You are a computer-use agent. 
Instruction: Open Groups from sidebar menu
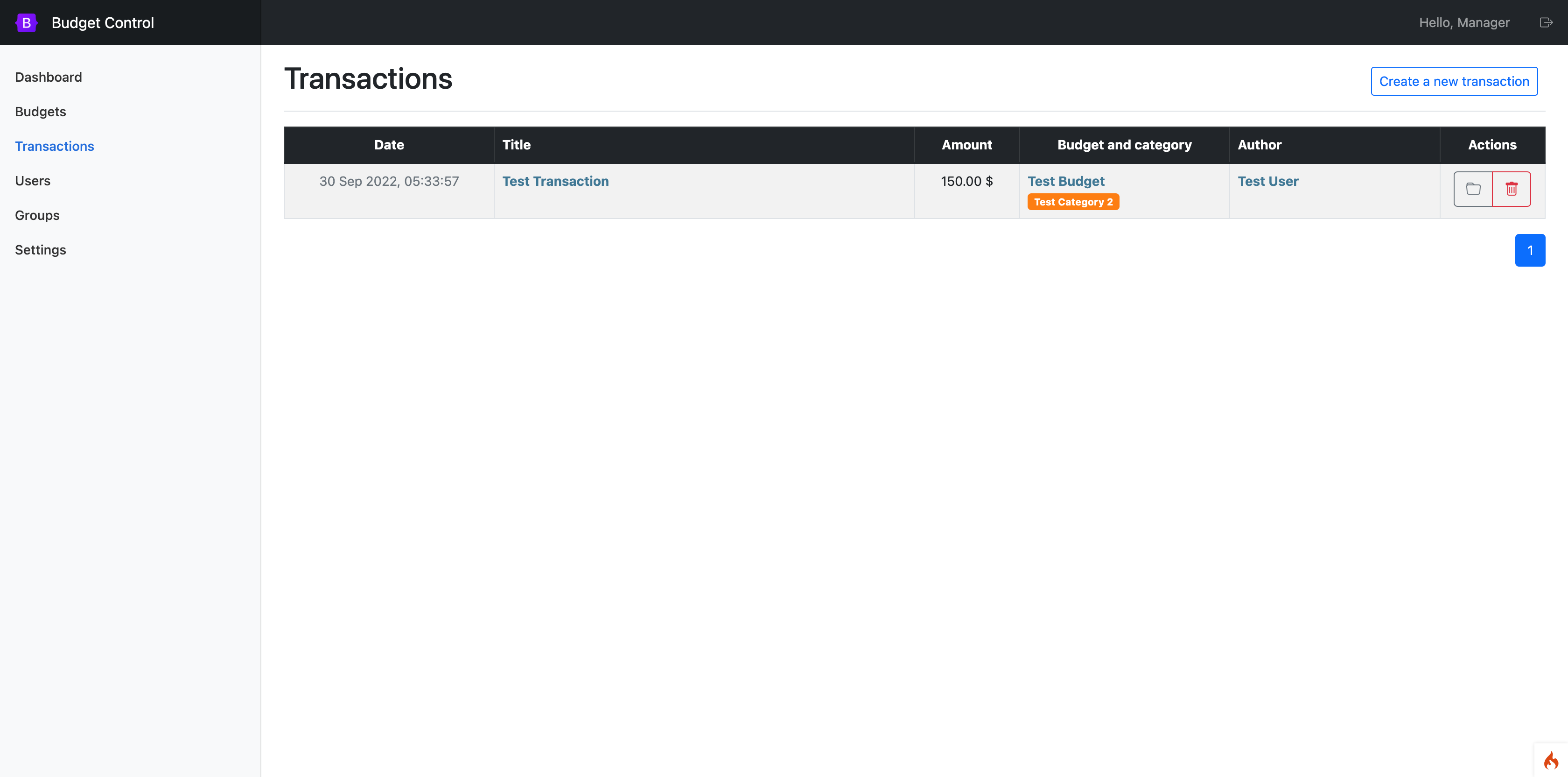pyautogui.click(x=37, y=216)
